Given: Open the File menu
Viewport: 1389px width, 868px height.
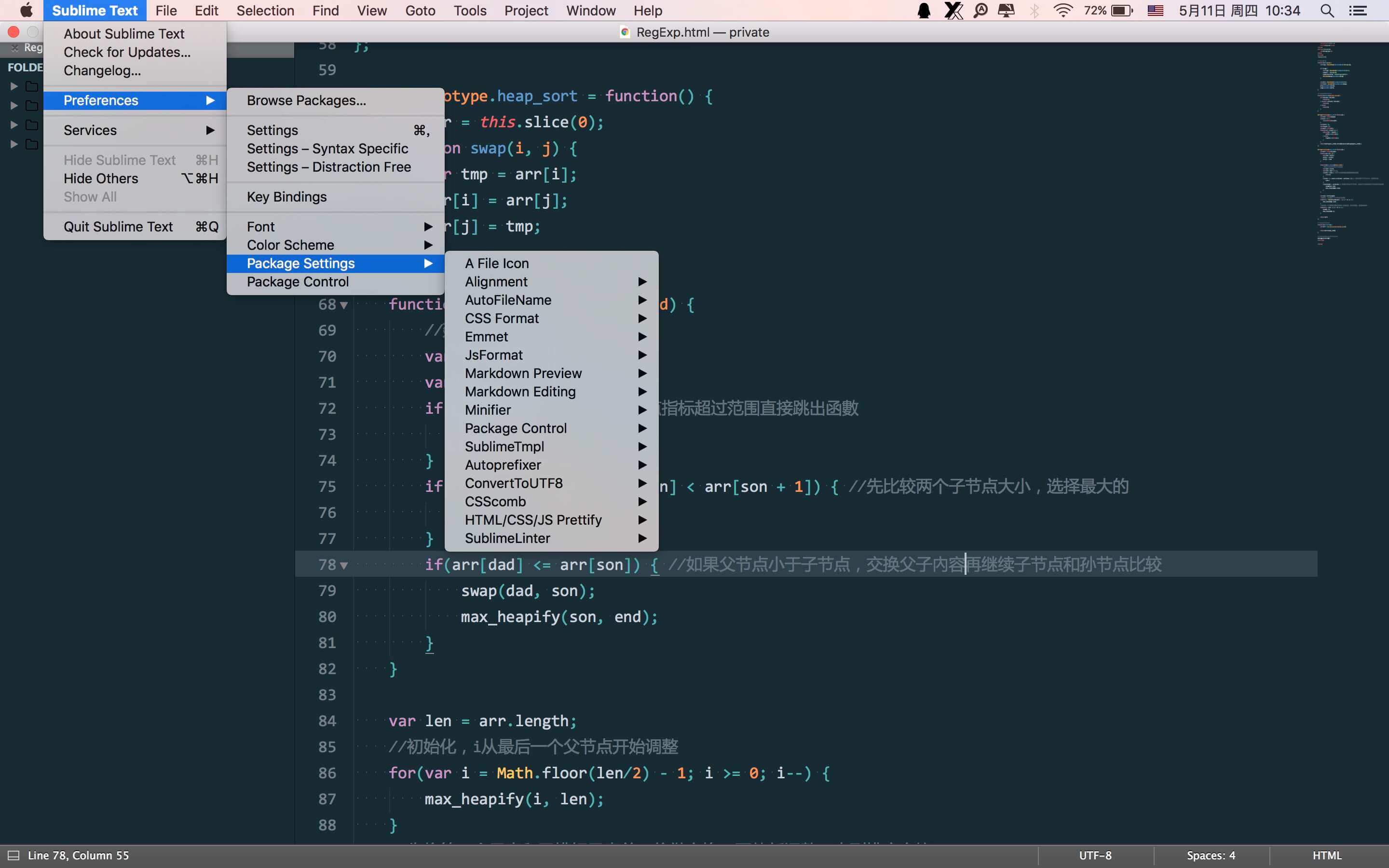Looking at the screenshot, I should point(166,10).
